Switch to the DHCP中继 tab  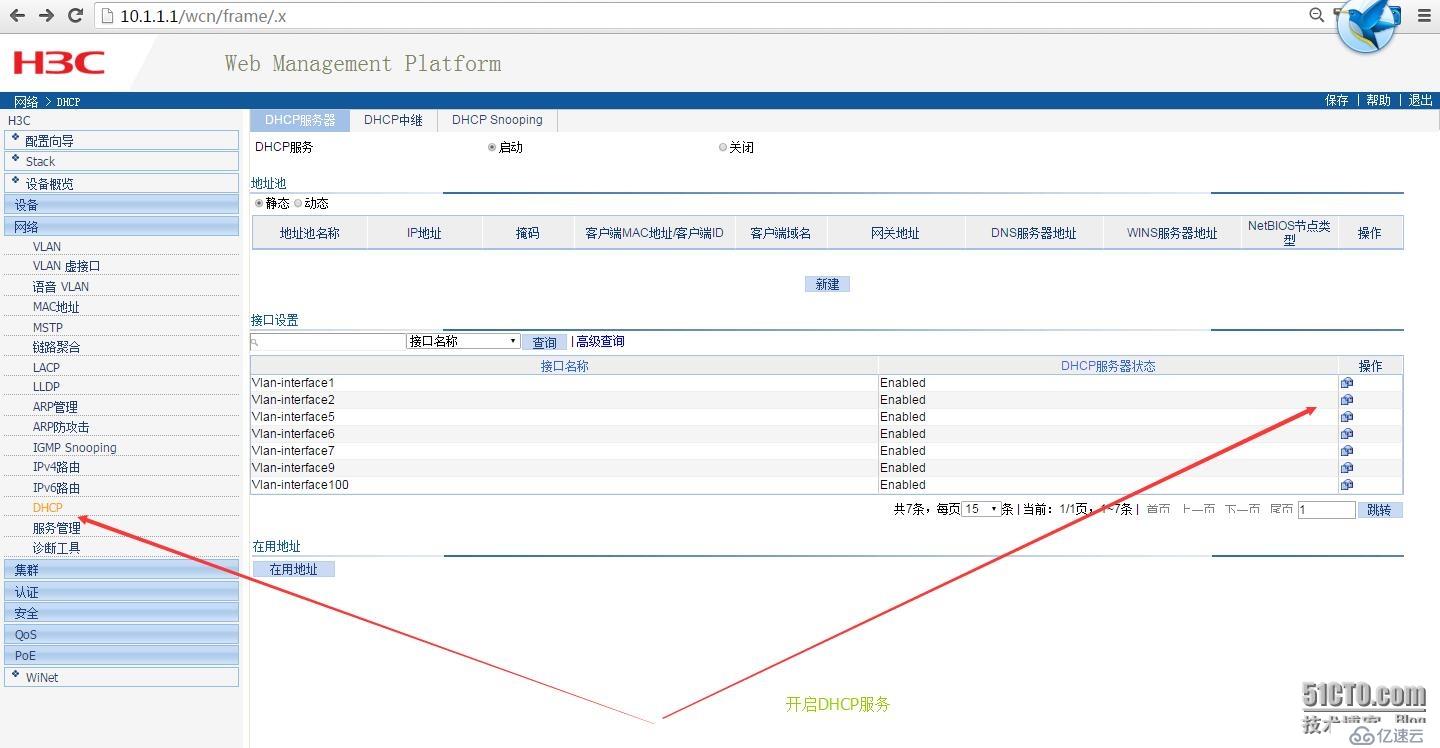tap(393, 120)
